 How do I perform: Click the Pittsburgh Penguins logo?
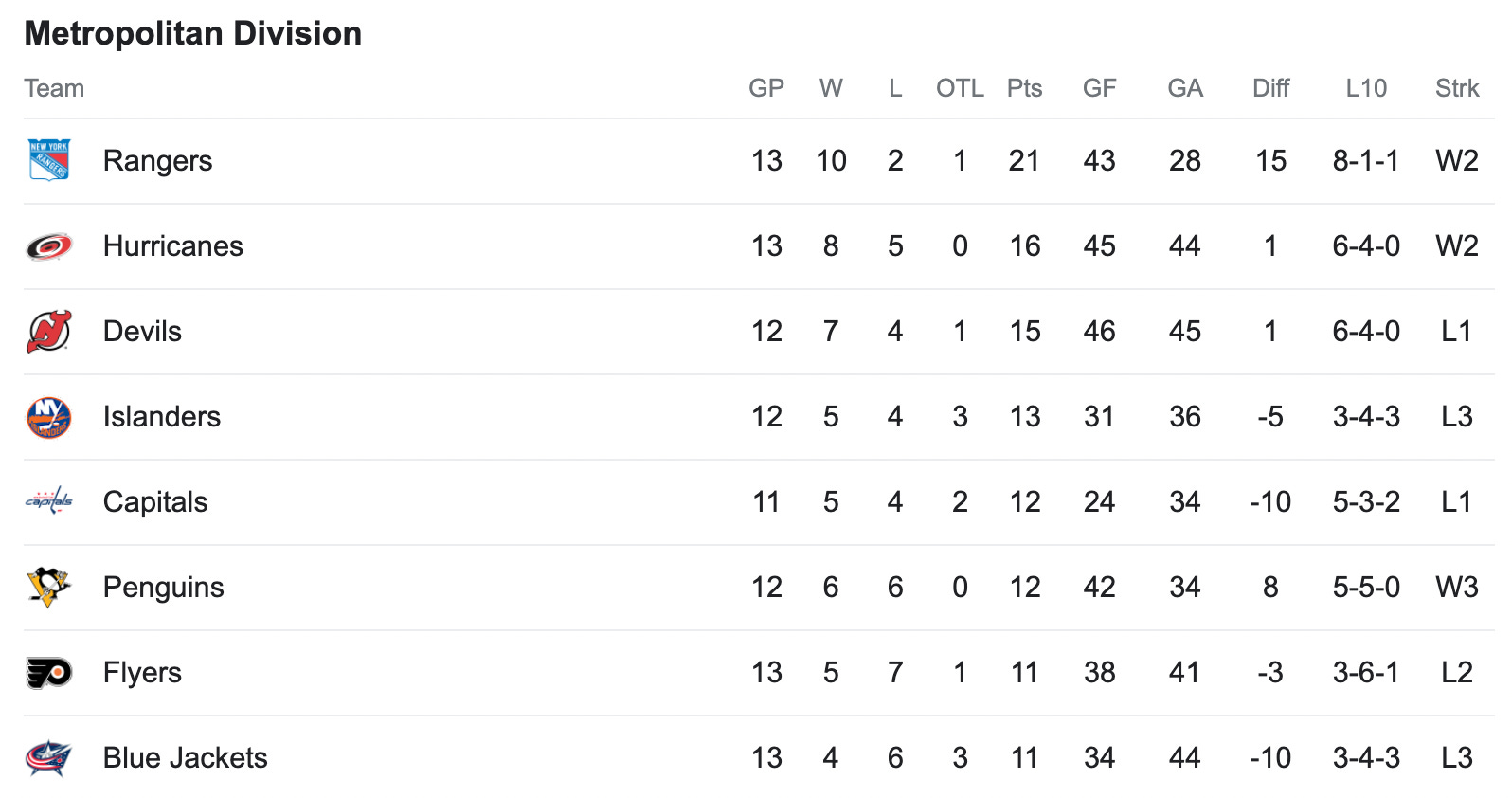click(x=49, y=587)
